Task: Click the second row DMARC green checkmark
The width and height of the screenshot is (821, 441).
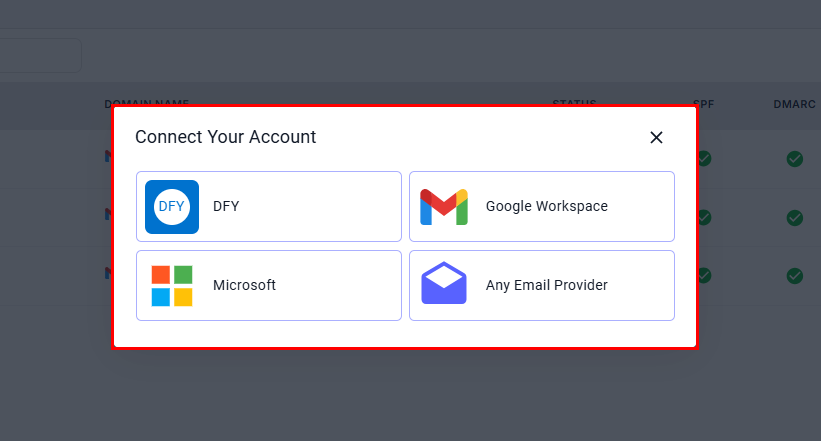Action: pos(795,217)
